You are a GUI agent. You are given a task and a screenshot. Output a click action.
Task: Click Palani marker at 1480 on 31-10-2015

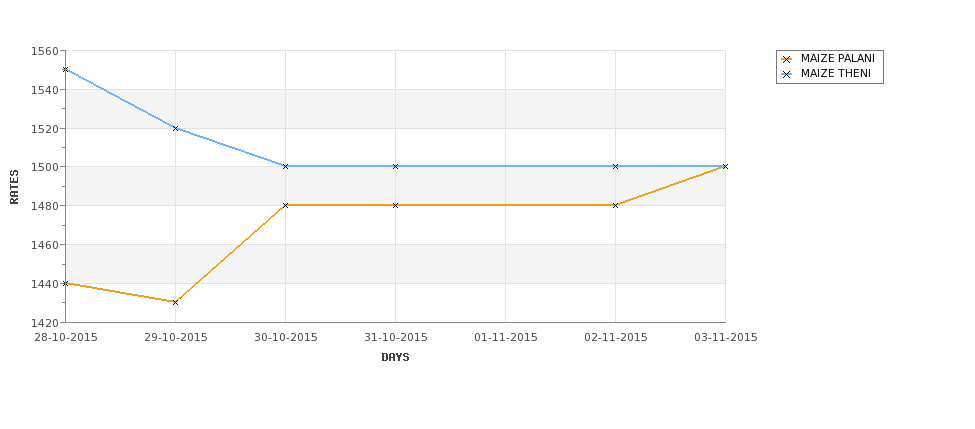395,205
